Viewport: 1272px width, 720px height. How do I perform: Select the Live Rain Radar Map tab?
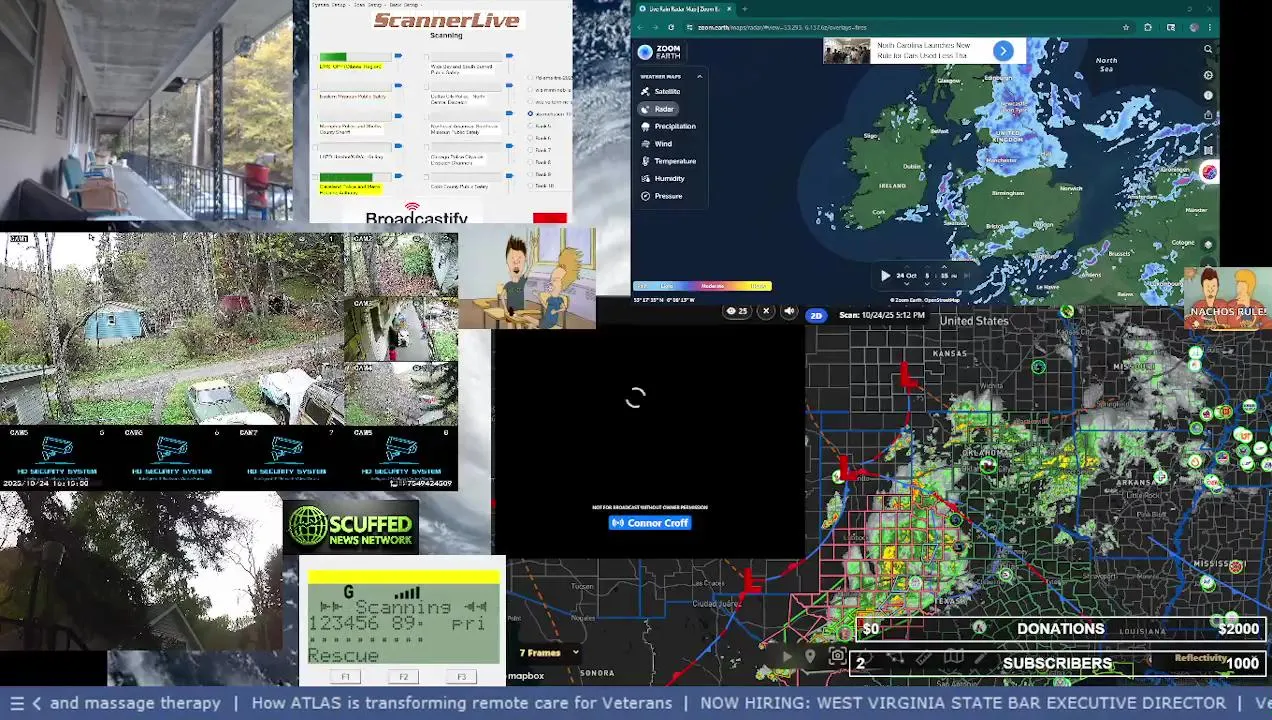(x=686, y=9)
